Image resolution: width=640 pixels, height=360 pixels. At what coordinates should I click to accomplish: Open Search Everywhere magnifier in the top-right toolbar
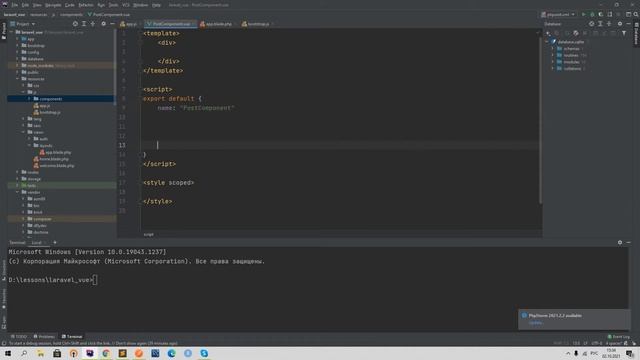pyautogui.click(x=636, y=14)
